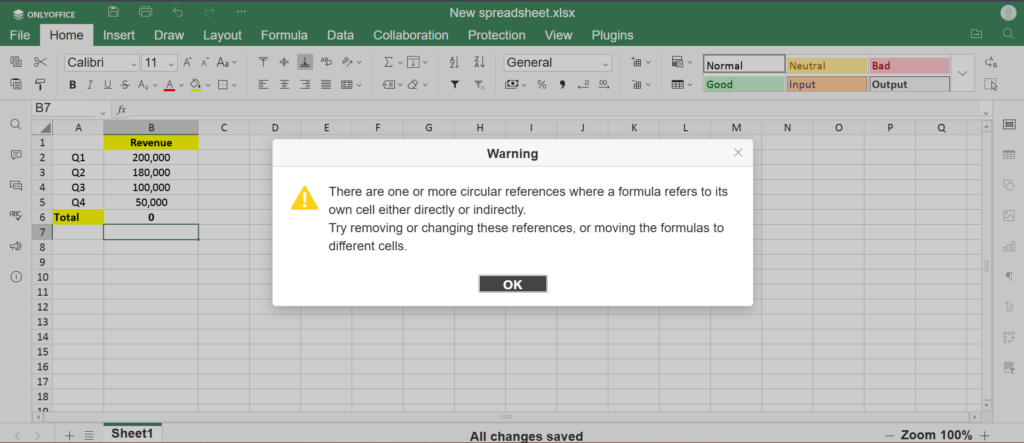Click OK in the circular reference warning

click(512, 284)
